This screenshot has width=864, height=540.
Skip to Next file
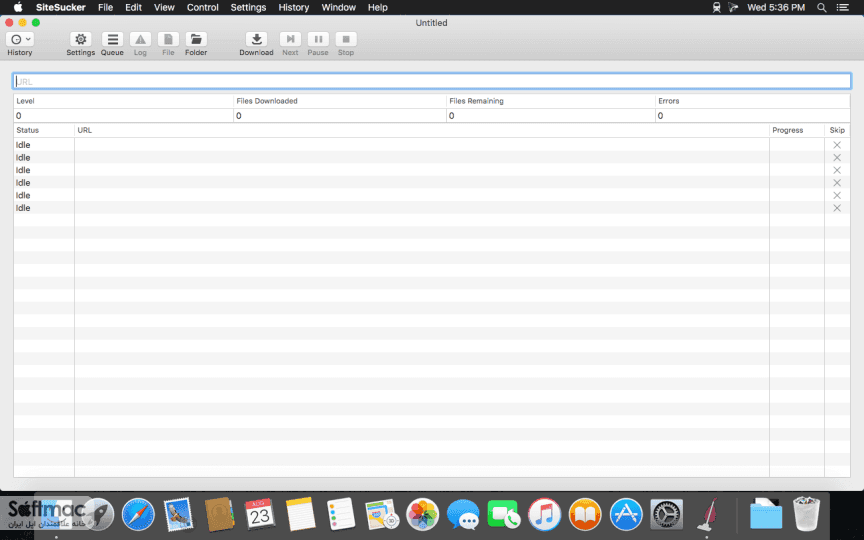point(290,39)
